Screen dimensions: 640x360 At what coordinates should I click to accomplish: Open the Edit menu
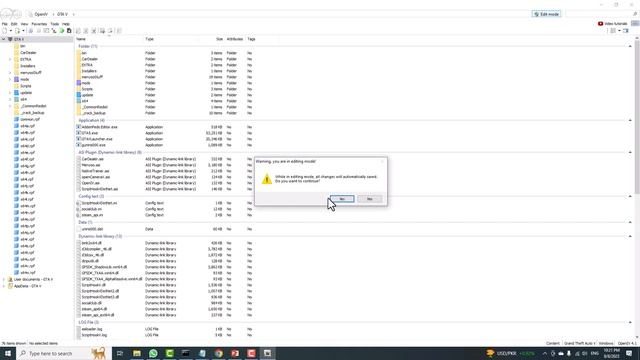(x=14, y=24)
